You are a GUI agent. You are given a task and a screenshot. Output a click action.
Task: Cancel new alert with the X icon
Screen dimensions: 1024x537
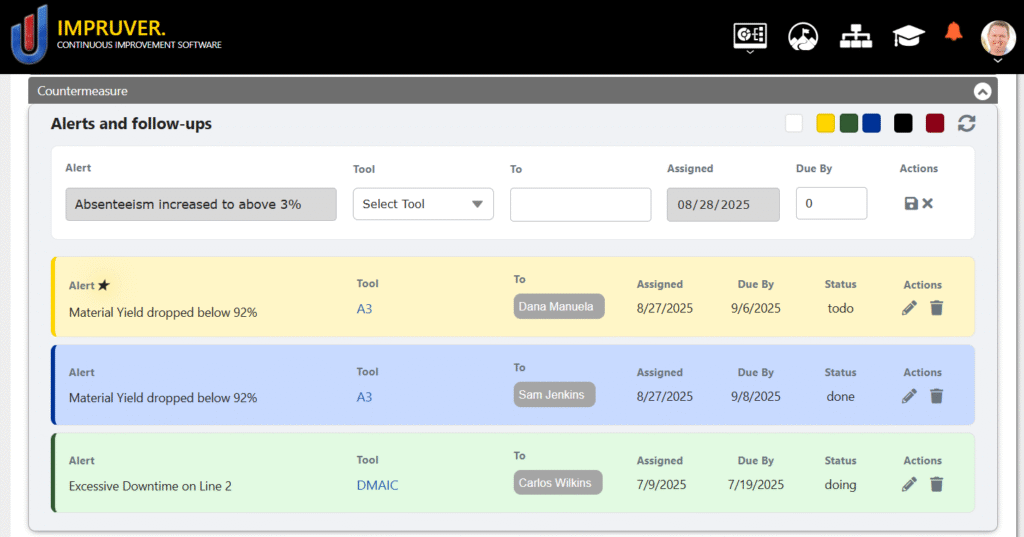point(928,203)
